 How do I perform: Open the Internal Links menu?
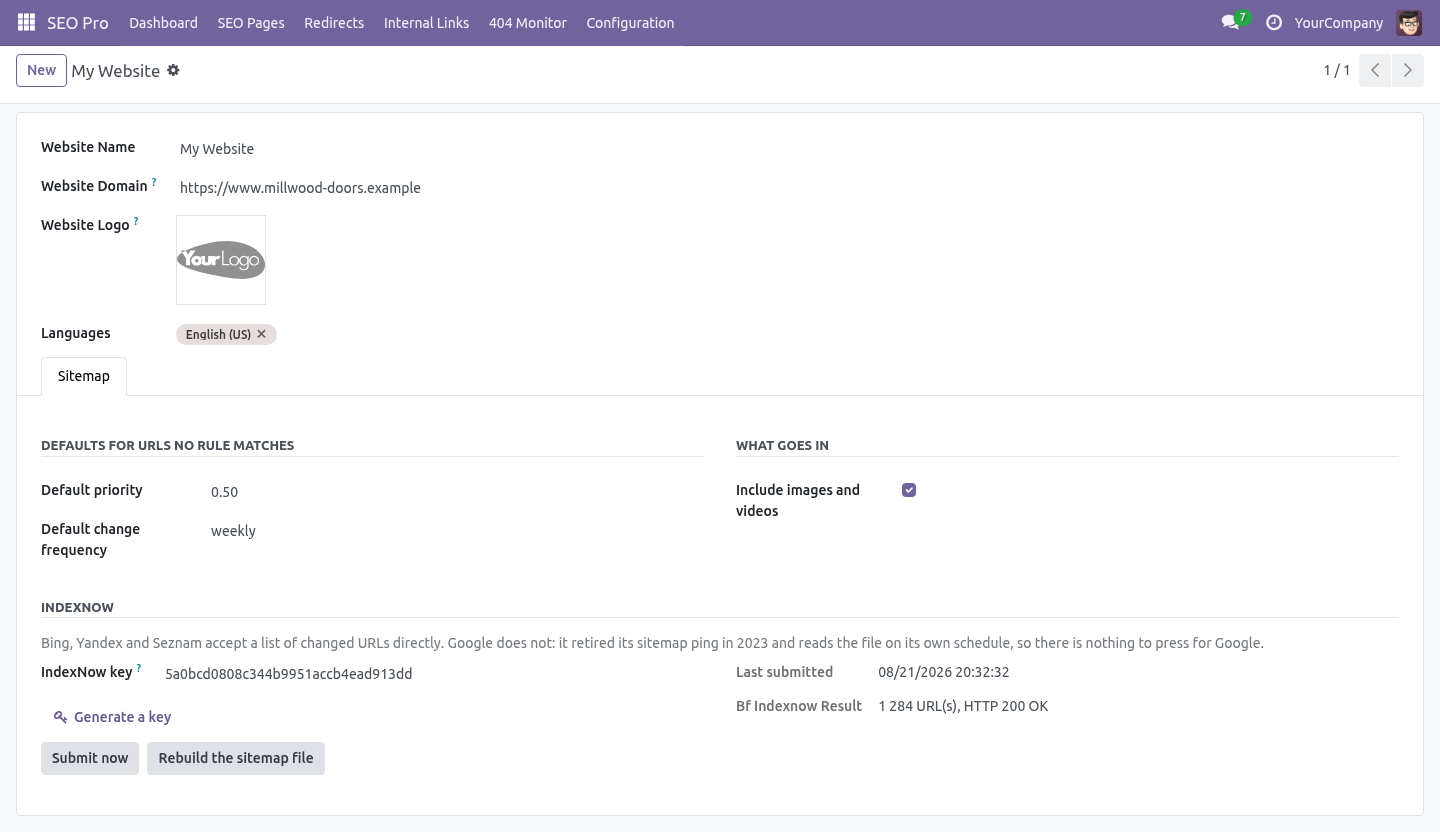pos(426,22)
